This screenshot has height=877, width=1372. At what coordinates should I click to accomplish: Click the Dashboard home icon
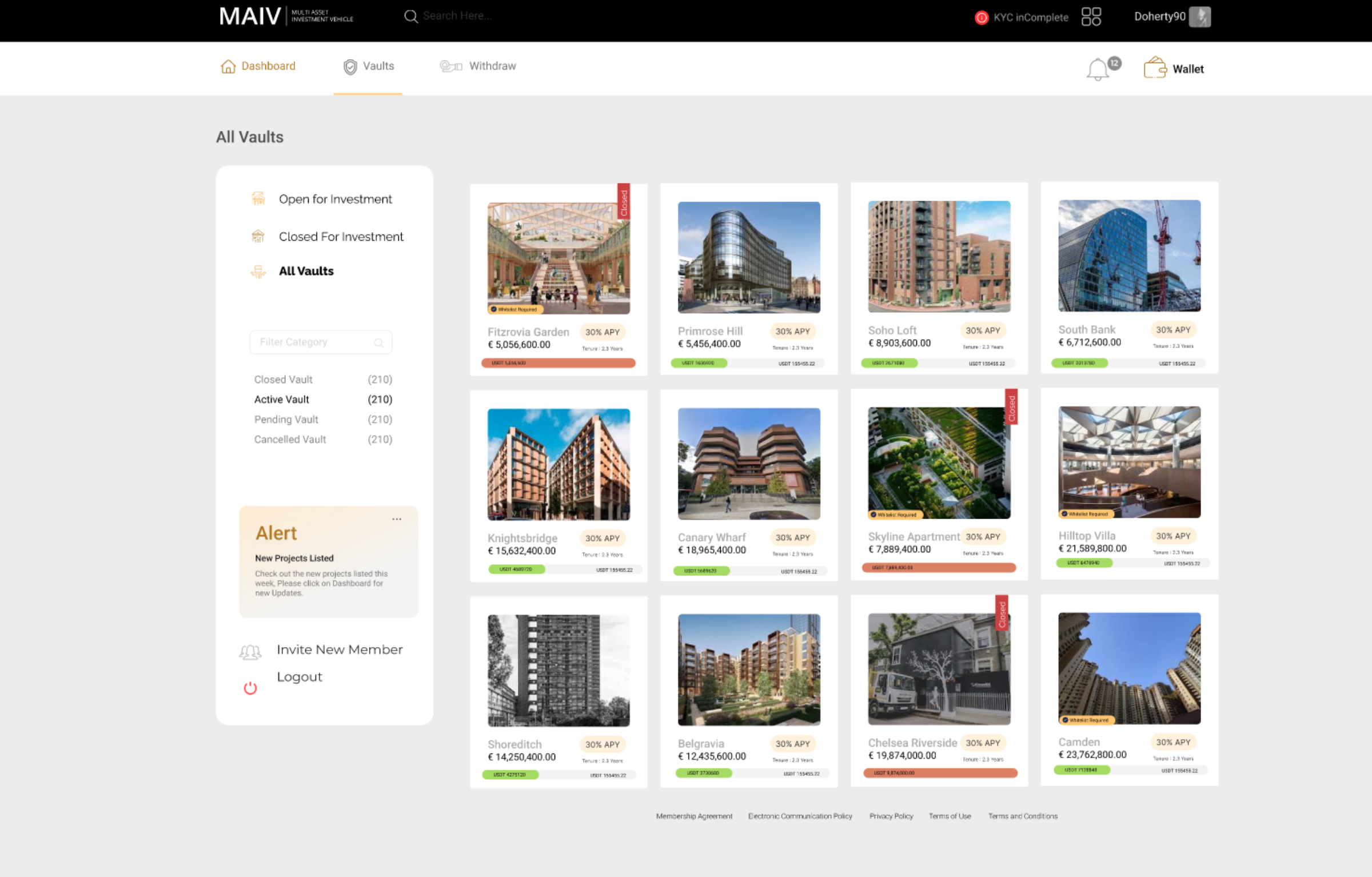tap(228, 66)
